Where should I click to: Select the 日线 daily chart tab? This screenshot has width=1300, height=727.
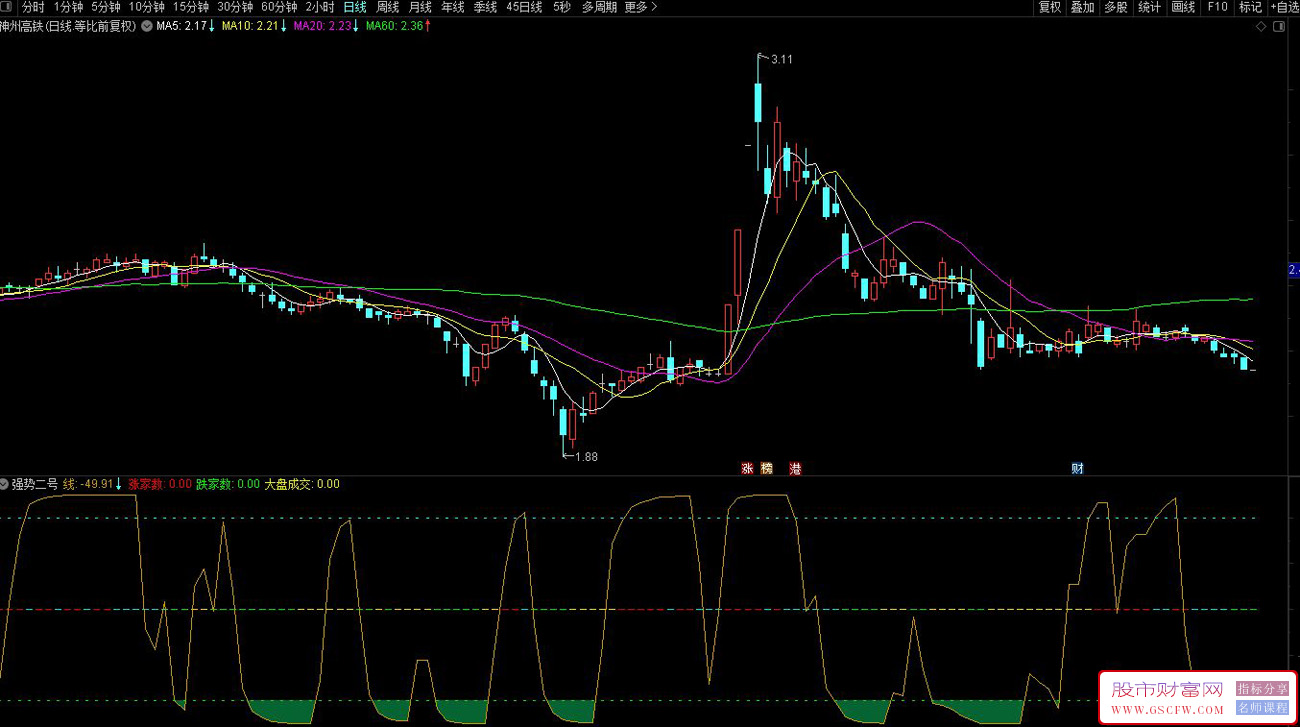pyautogui.click(x=355, y=7)
